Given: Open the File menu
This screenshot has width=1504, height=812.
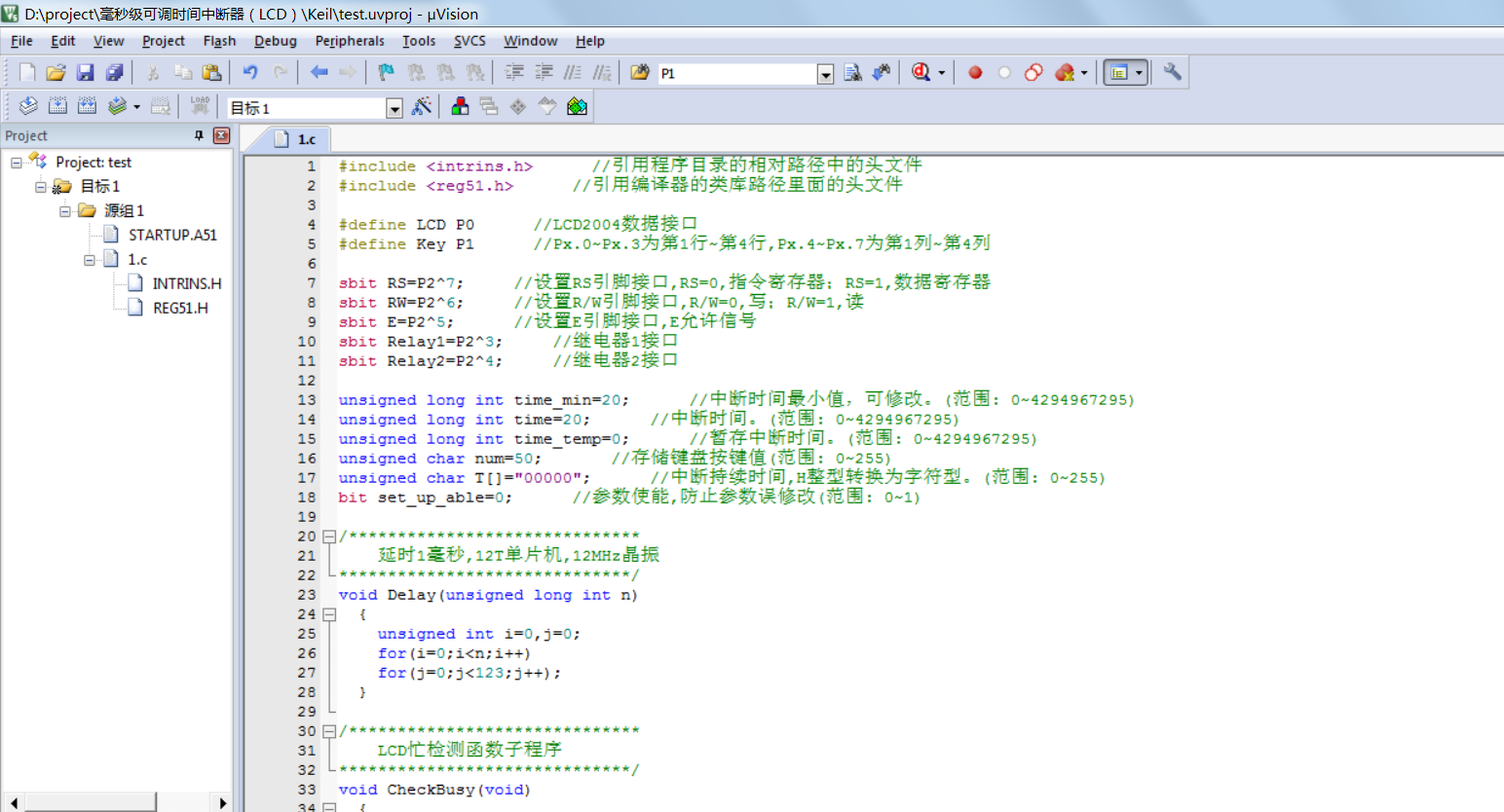Looking at the screenshot, I should click(x=21, y=41).
